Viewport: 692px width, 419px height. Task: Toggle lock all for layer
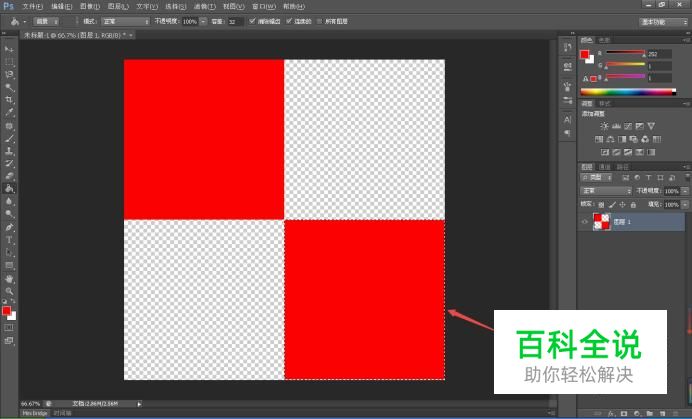point(633,205)
